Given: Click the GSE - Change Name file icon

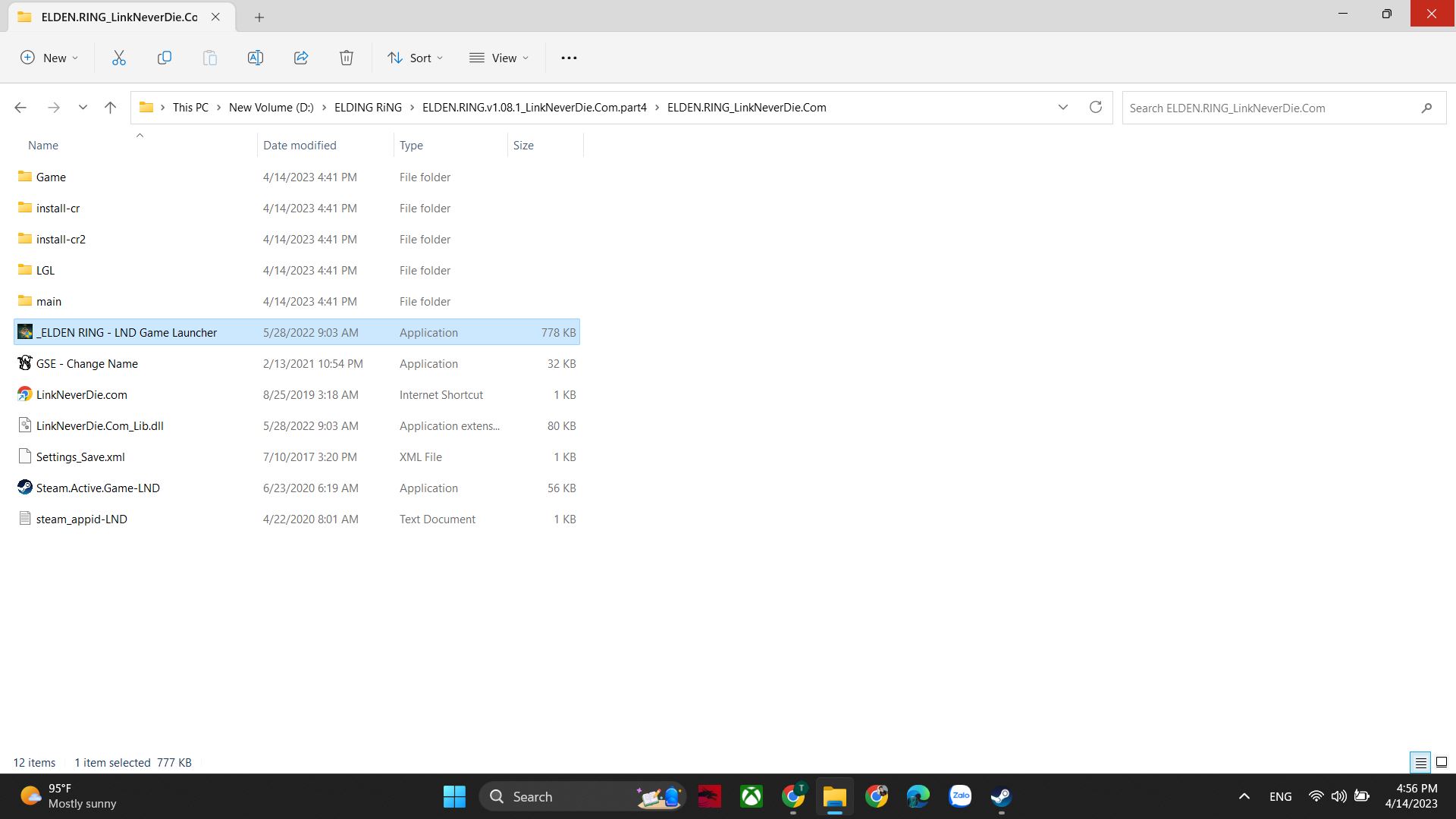Looking at the screenshot, I should point(25,363).
